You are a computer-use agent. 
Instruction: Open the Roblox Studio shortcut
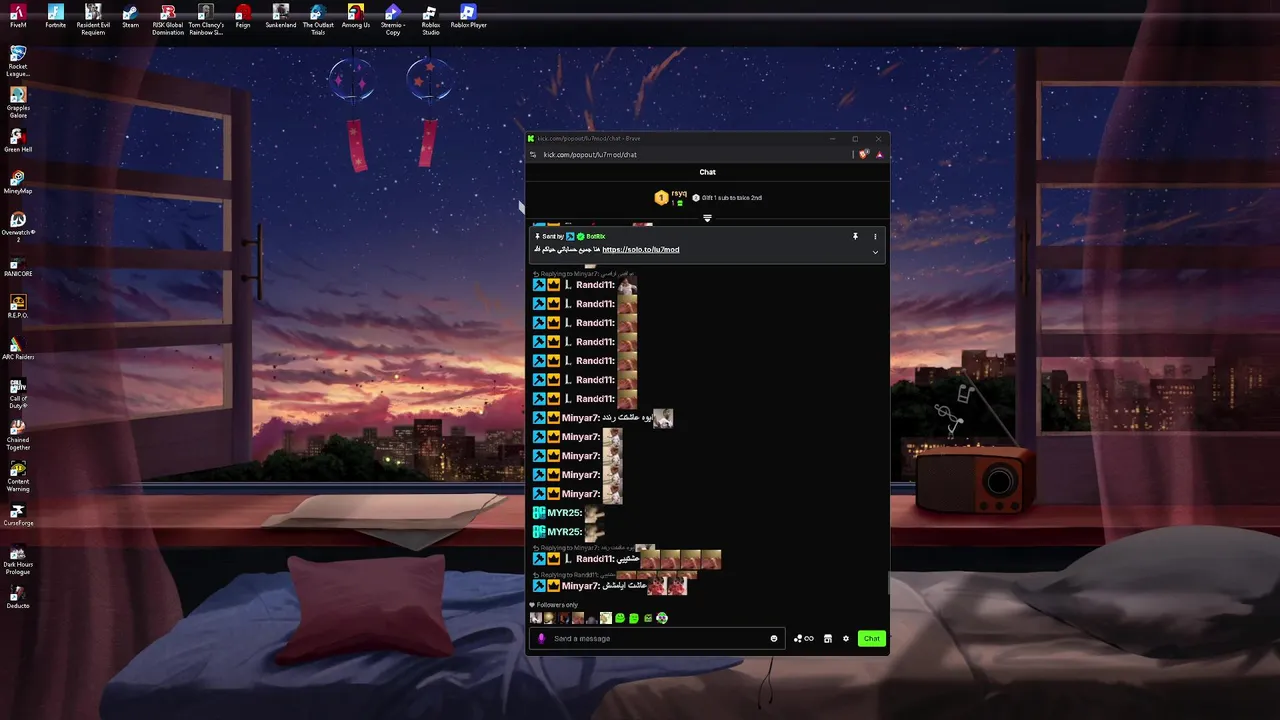click(x=431, y=19)
